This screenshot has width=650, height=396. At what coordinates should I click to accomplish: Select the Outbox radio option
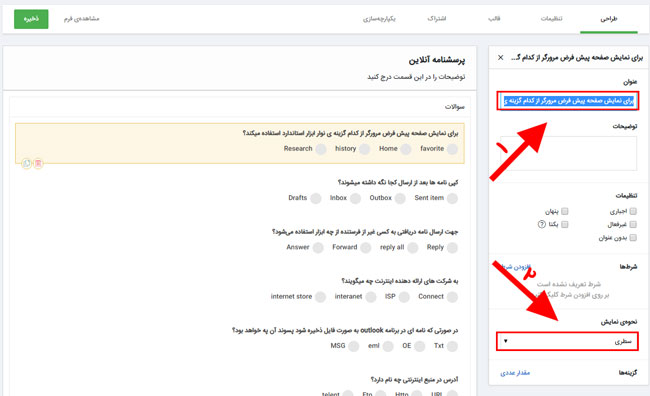click(x=400, y=198)
